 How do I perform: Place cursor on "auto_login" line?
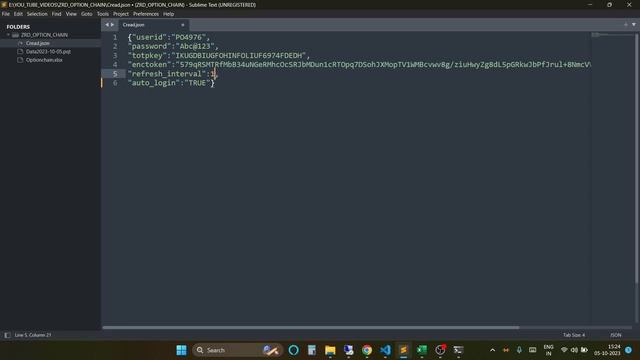pos(171,83)
